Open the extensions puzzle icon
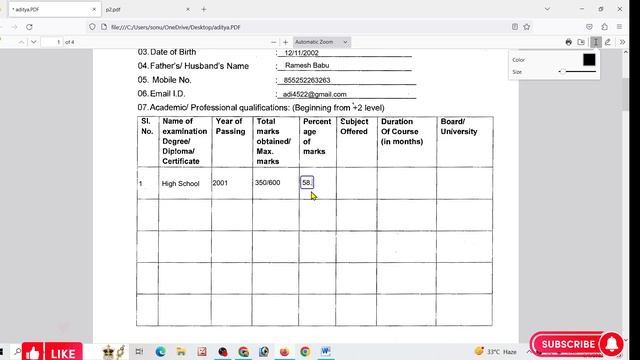This screenshot has height=360, width=640. (x=604, y=27)
